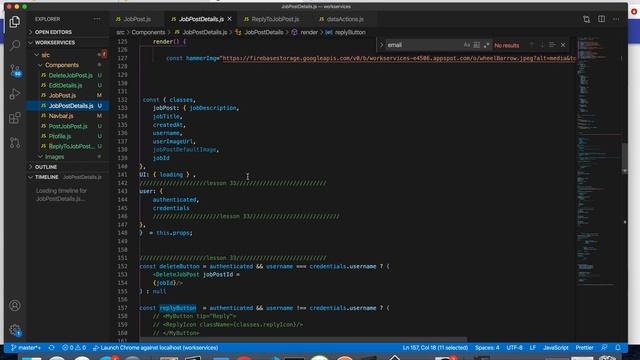Click the sync changes icon in status bar
Image resolution: width=640 pixels, height=360 pixels.
click(51, 348)
